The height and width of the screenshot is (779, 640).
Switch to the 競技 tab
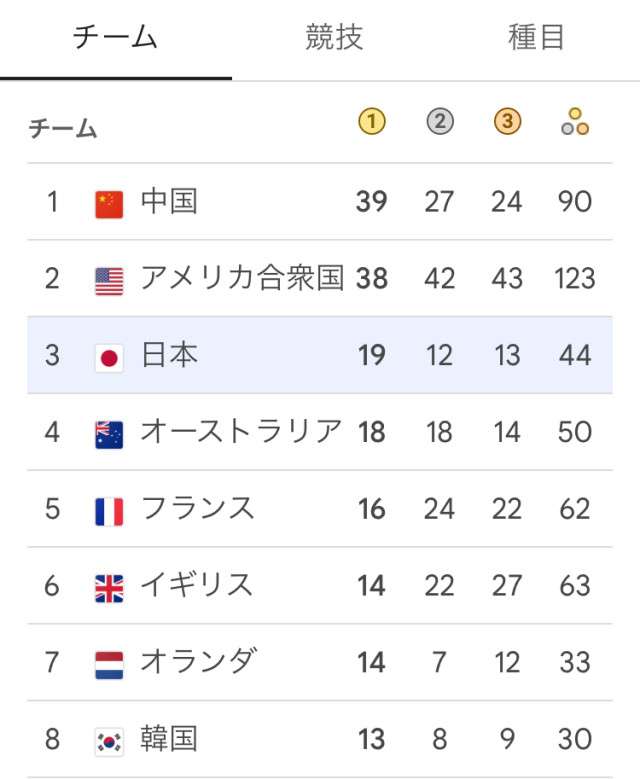tap(334, 38)
